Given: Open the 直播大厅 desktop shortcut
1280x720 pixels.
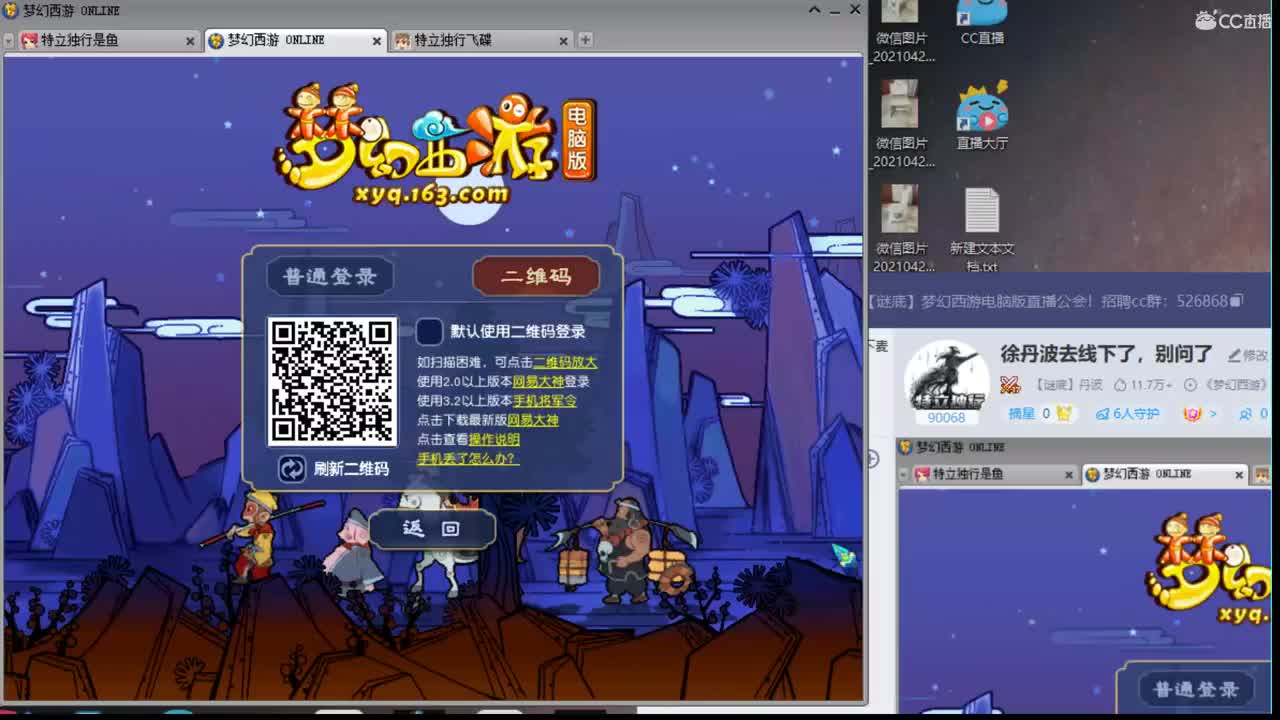Looking at the screenshot, I should click(x=982, y=117).
